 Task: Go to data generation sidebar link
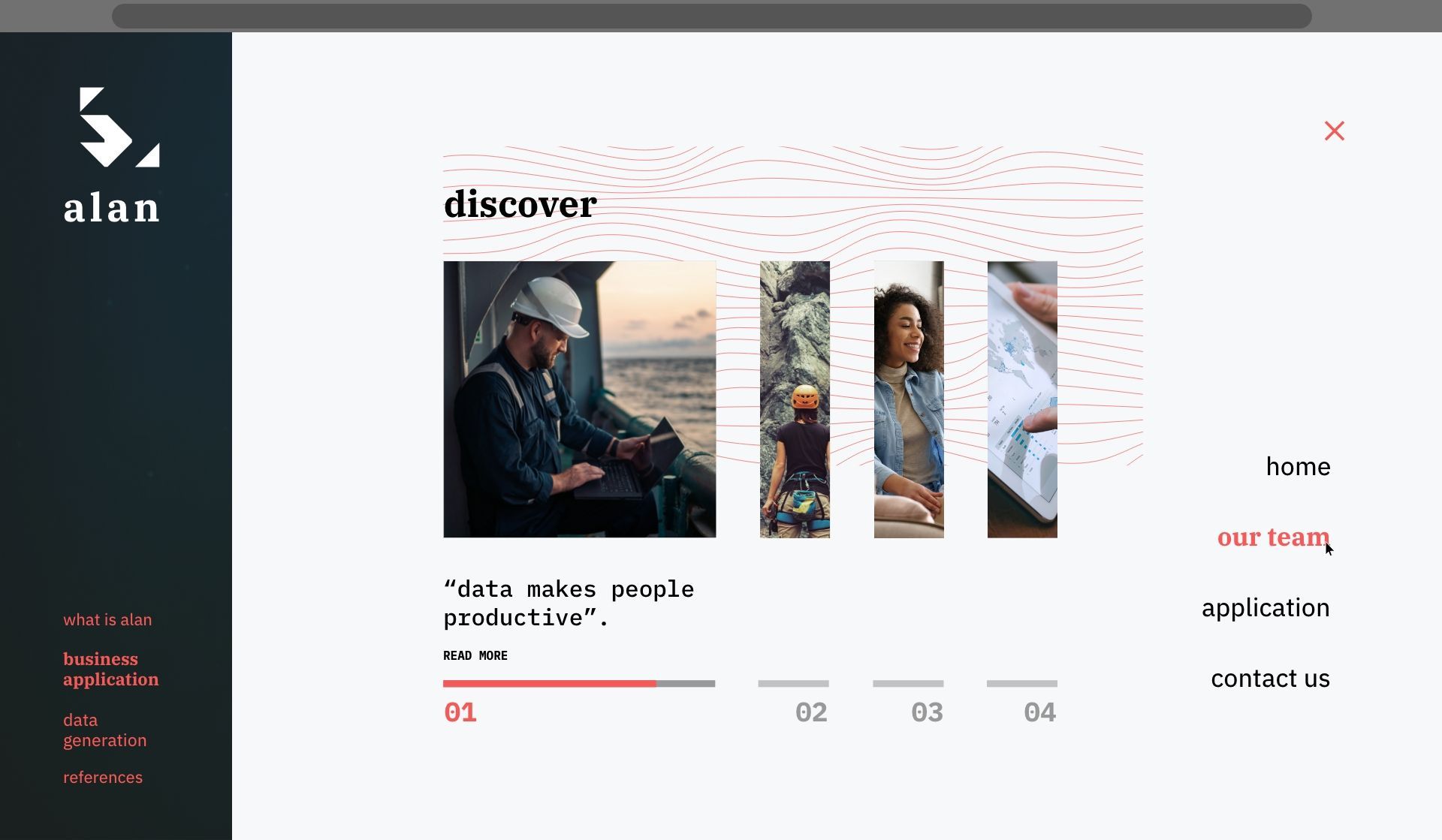(x=105, y=730)
